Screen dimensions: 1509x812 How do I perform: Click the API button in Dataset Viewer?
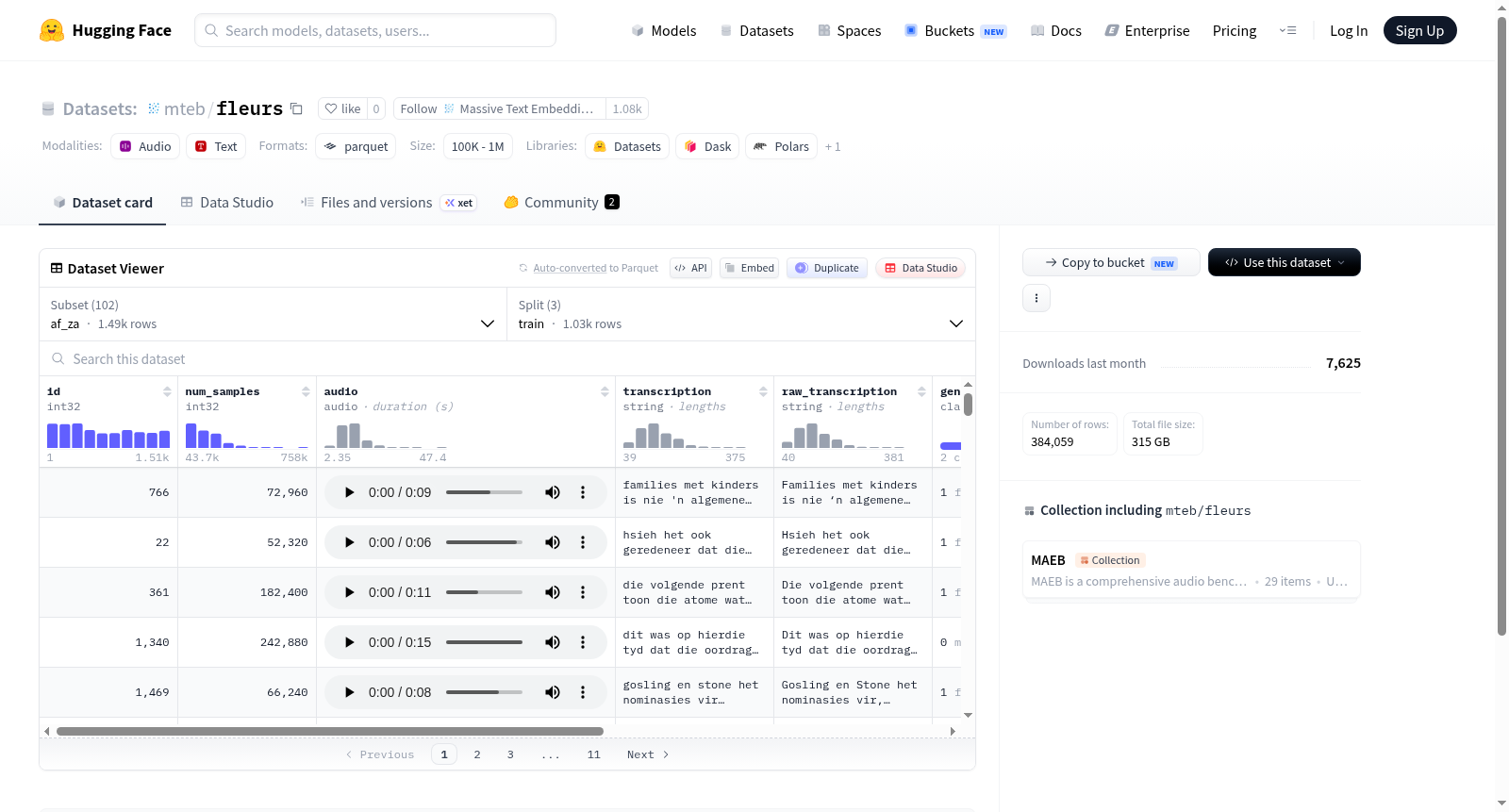pyautogui.click(x=690, y=268)
